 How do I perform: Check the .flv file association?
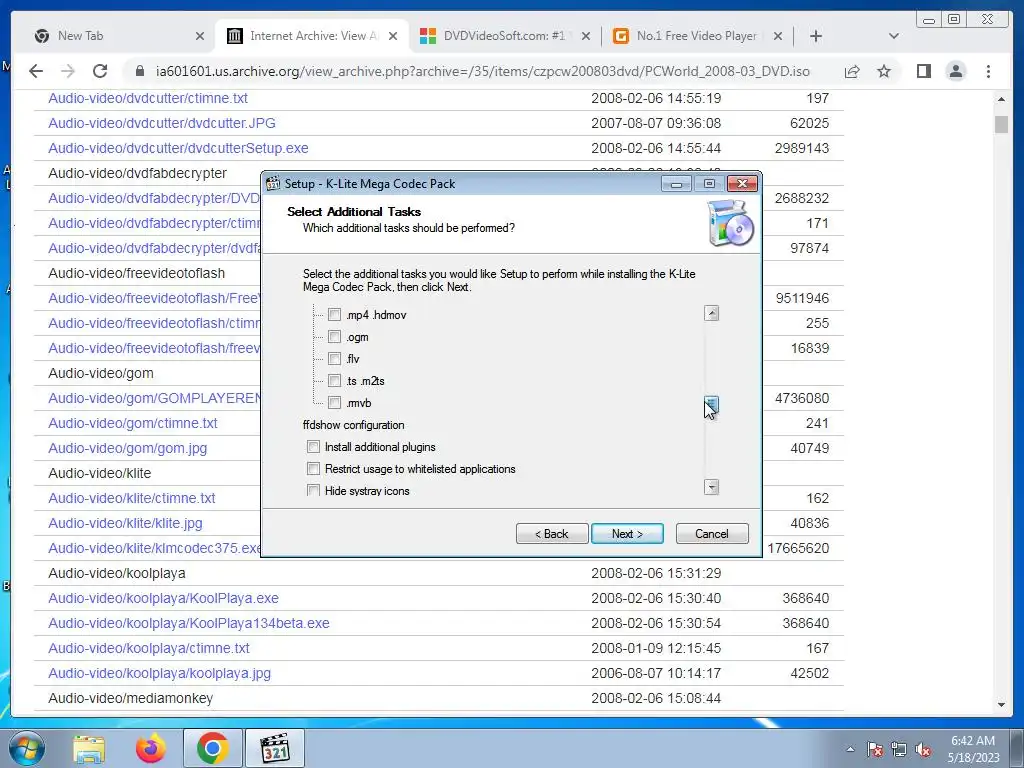[x=334, y=359]
